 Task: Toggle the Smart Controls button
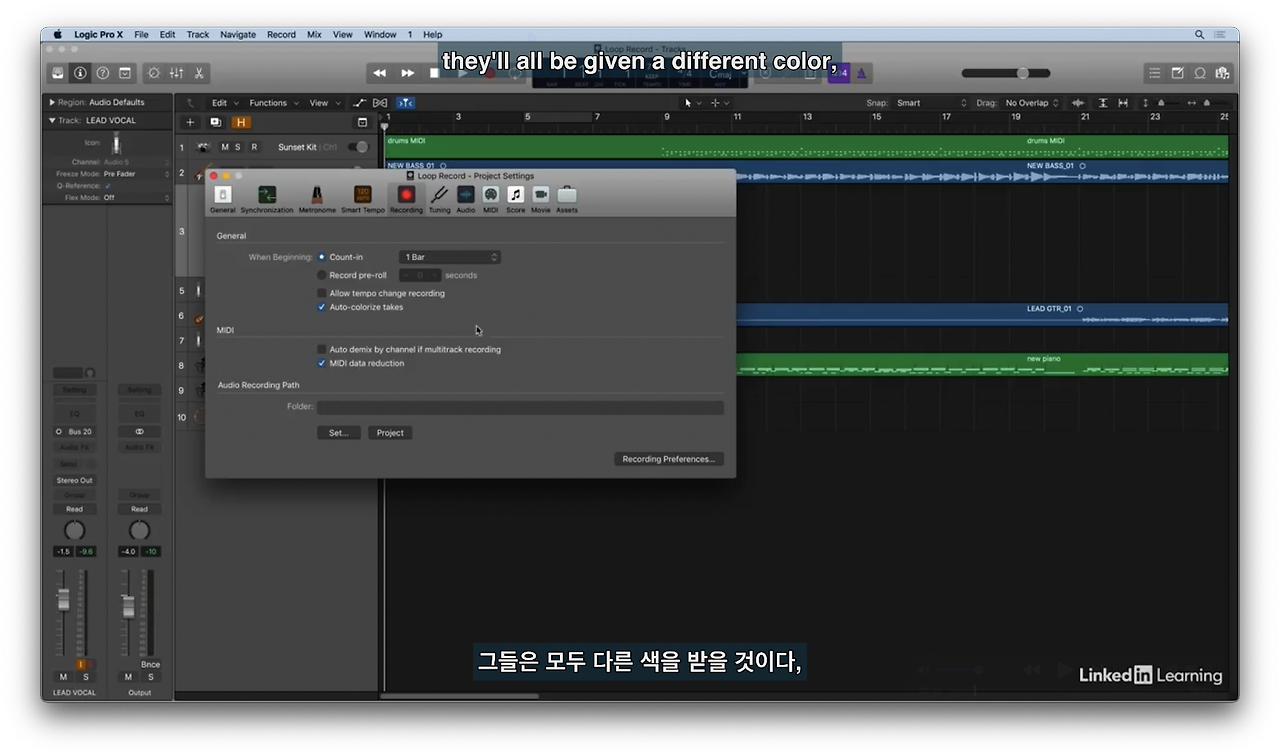153,73
